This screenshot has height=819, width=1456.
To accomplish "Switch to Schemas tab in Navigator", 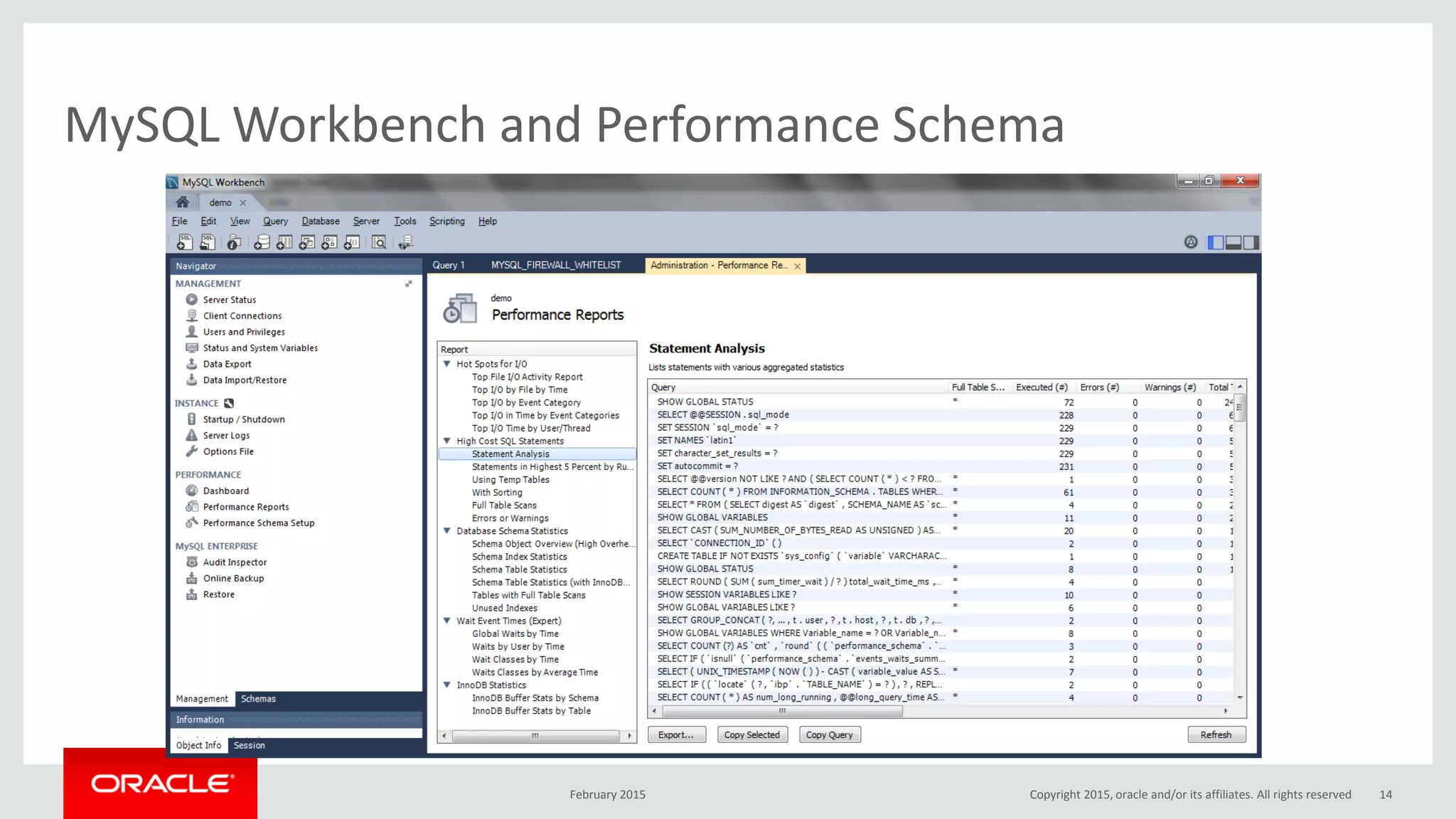I will [258, 699].
